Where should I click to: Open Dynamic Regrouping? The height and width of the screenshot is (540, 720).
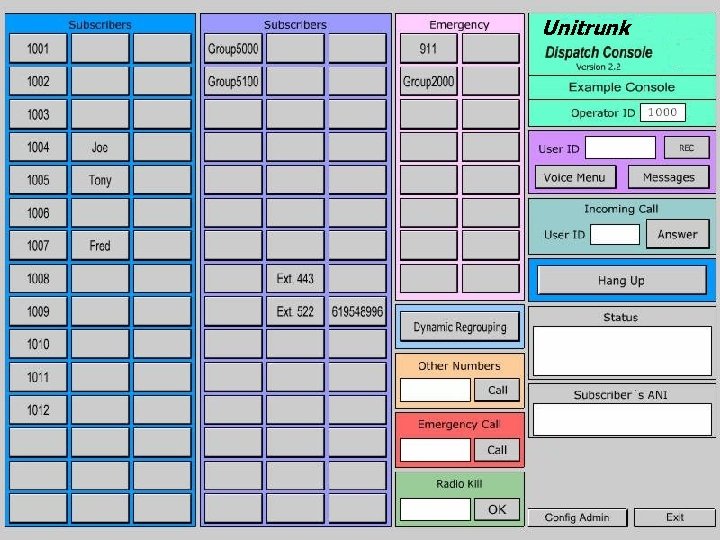point(460,327)
